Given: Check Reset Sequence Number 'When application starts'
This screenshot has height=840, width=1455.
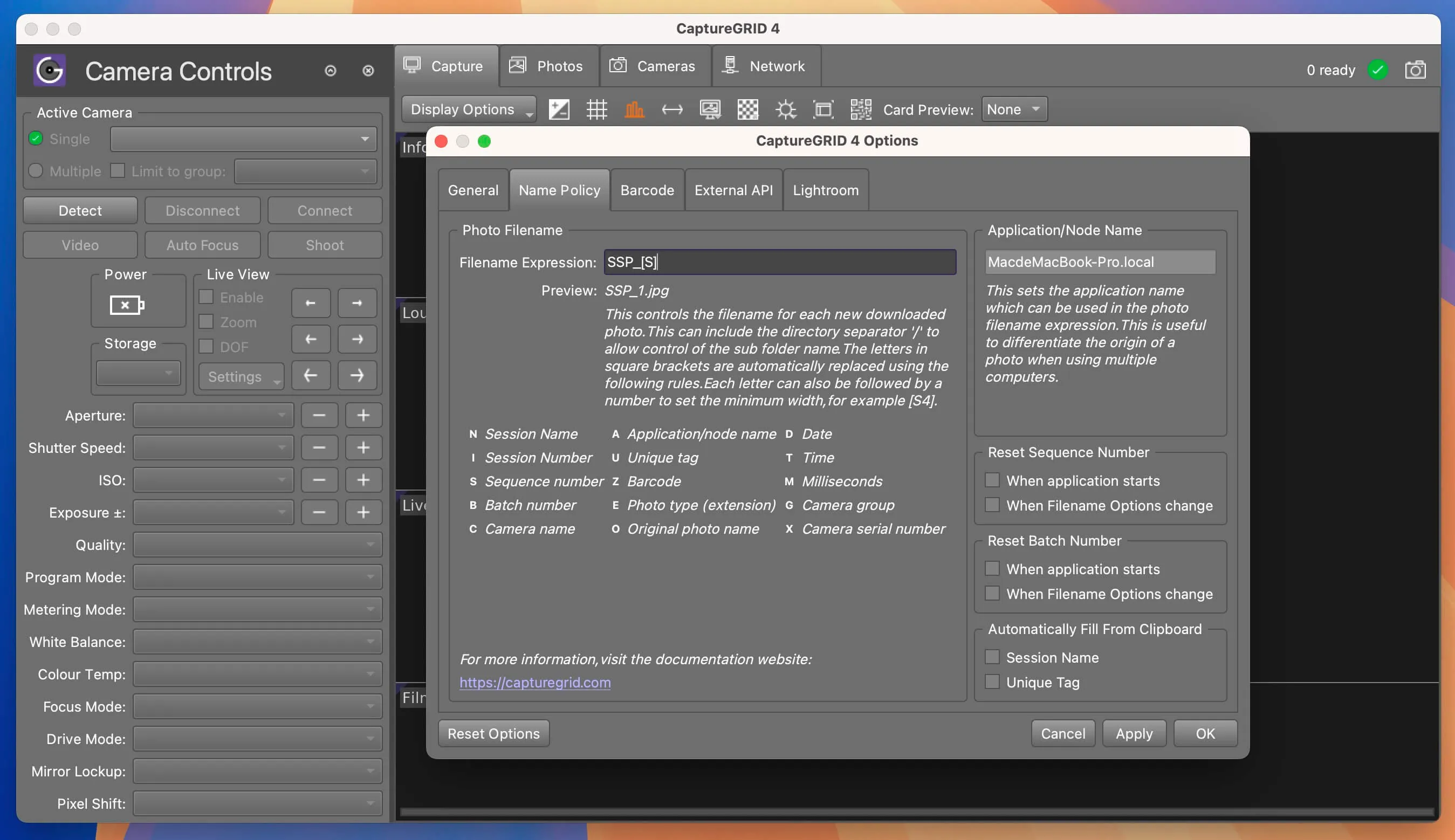Looking at the screenshot, I should 992,480.
